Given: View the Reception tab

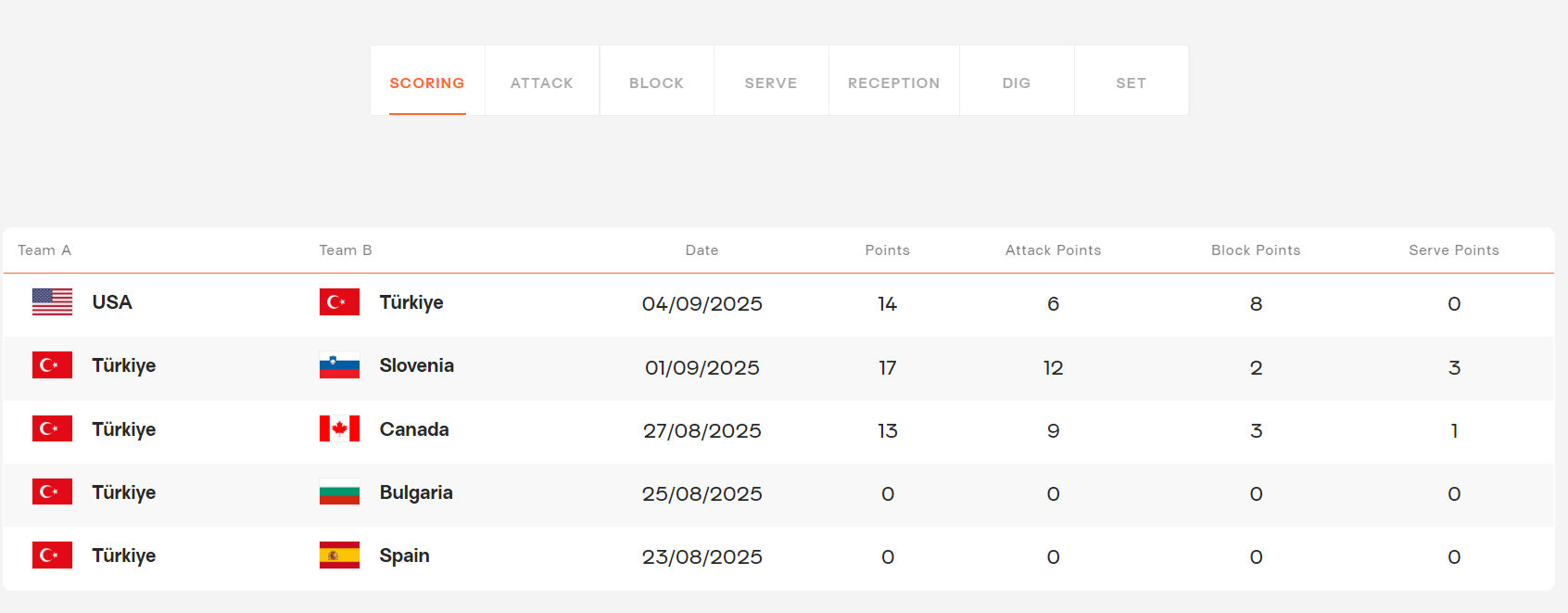Looking at the screenshot, I should (893, 83).
